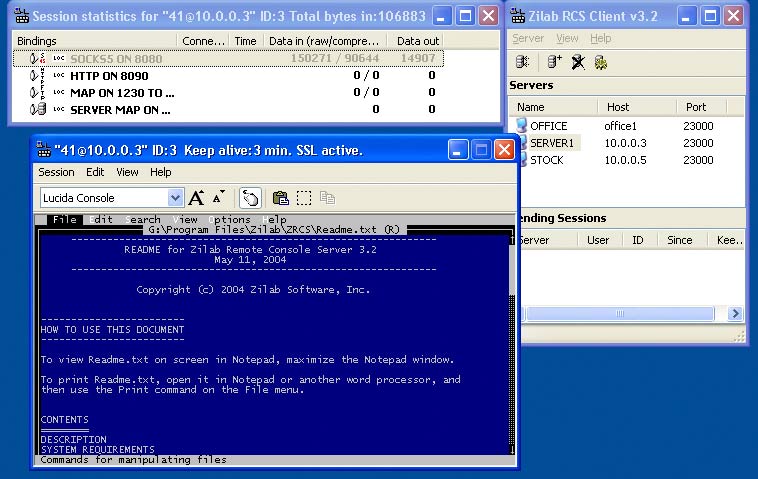Open the File menu in the console editor
Screen dimensions: 758x479
[x=65, y=219]
